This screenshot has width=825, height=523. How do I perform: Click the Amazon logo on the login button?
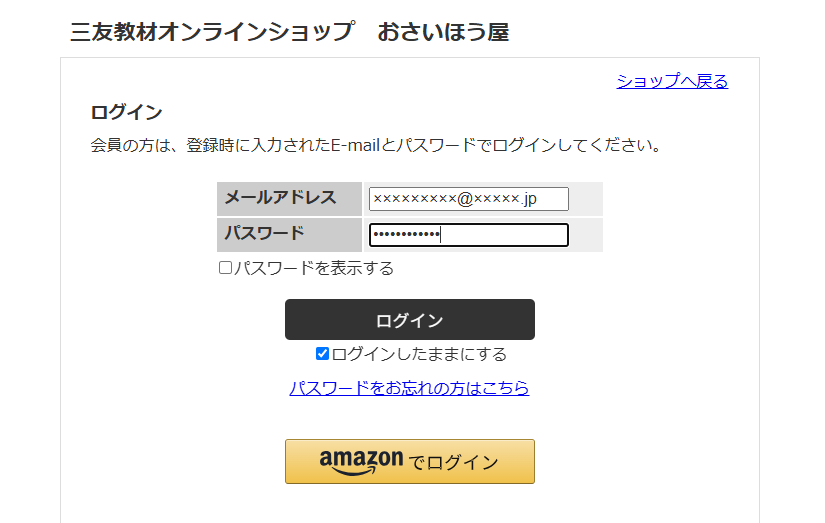pyautogui.click(x=361, y=459)
